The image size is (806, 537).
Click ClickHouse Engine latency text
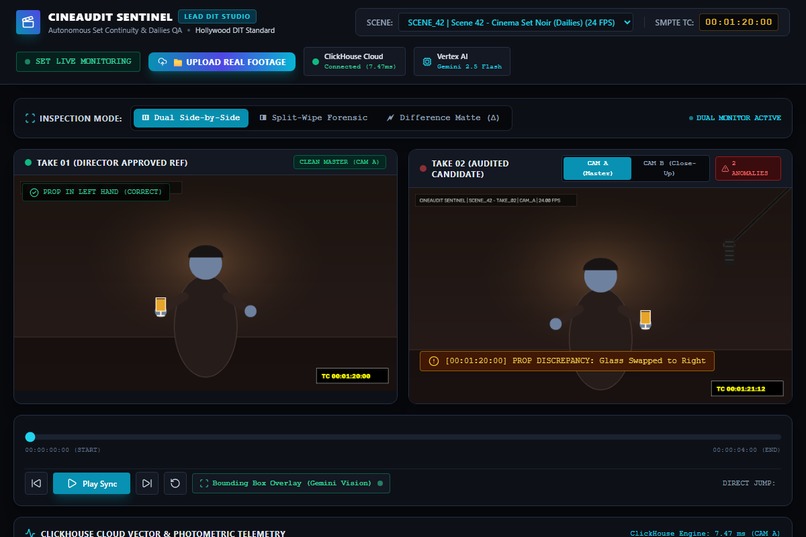pos(705,533)
